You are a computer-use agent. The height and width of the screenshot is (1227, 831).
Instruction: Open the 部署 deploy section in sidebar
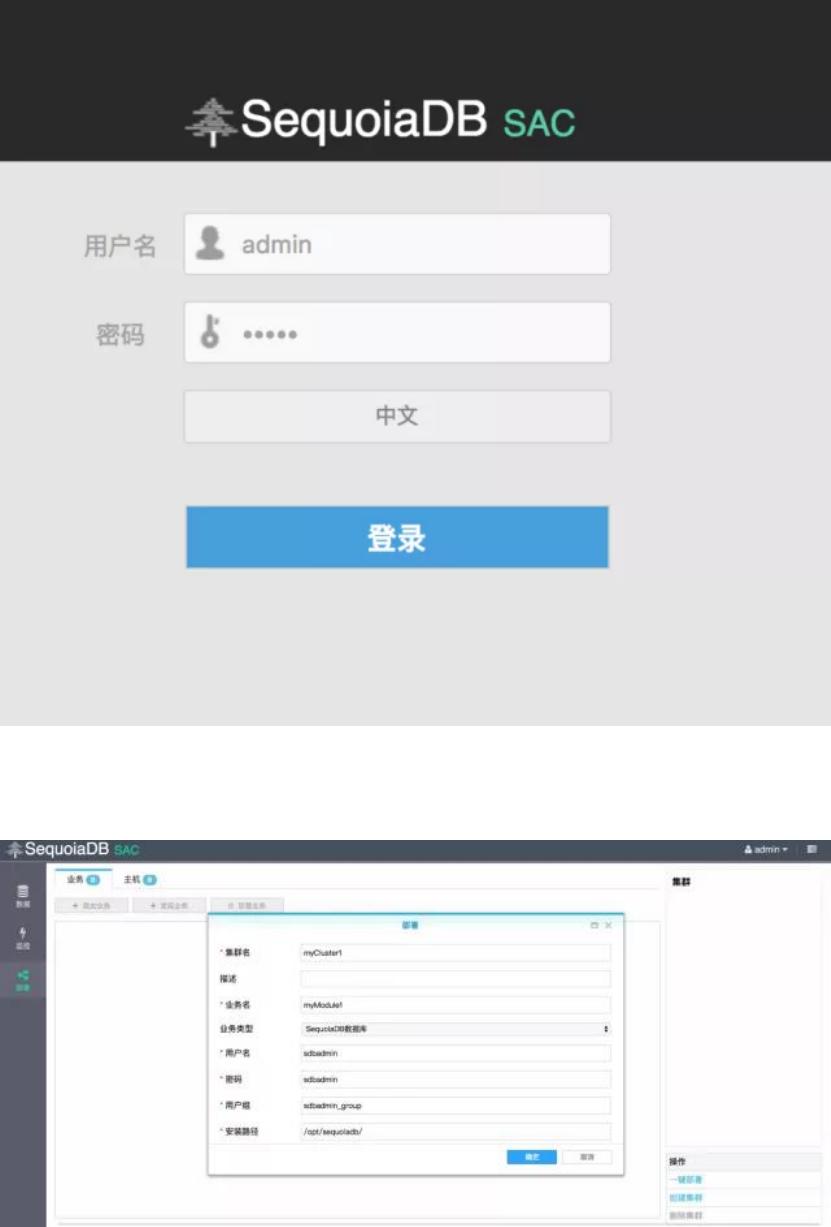(x=23, y=979)
